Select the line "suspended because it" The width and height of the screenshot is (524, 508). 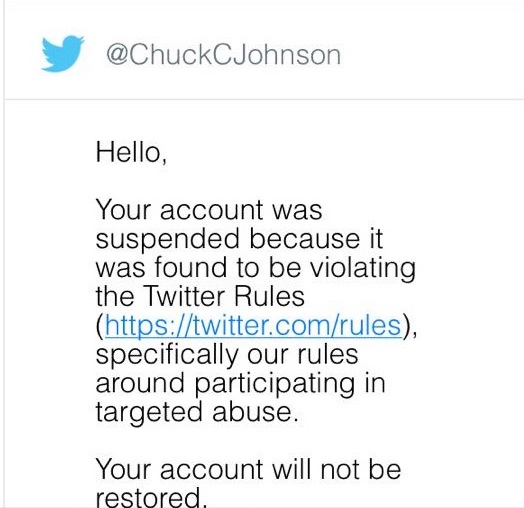(239, 239)
